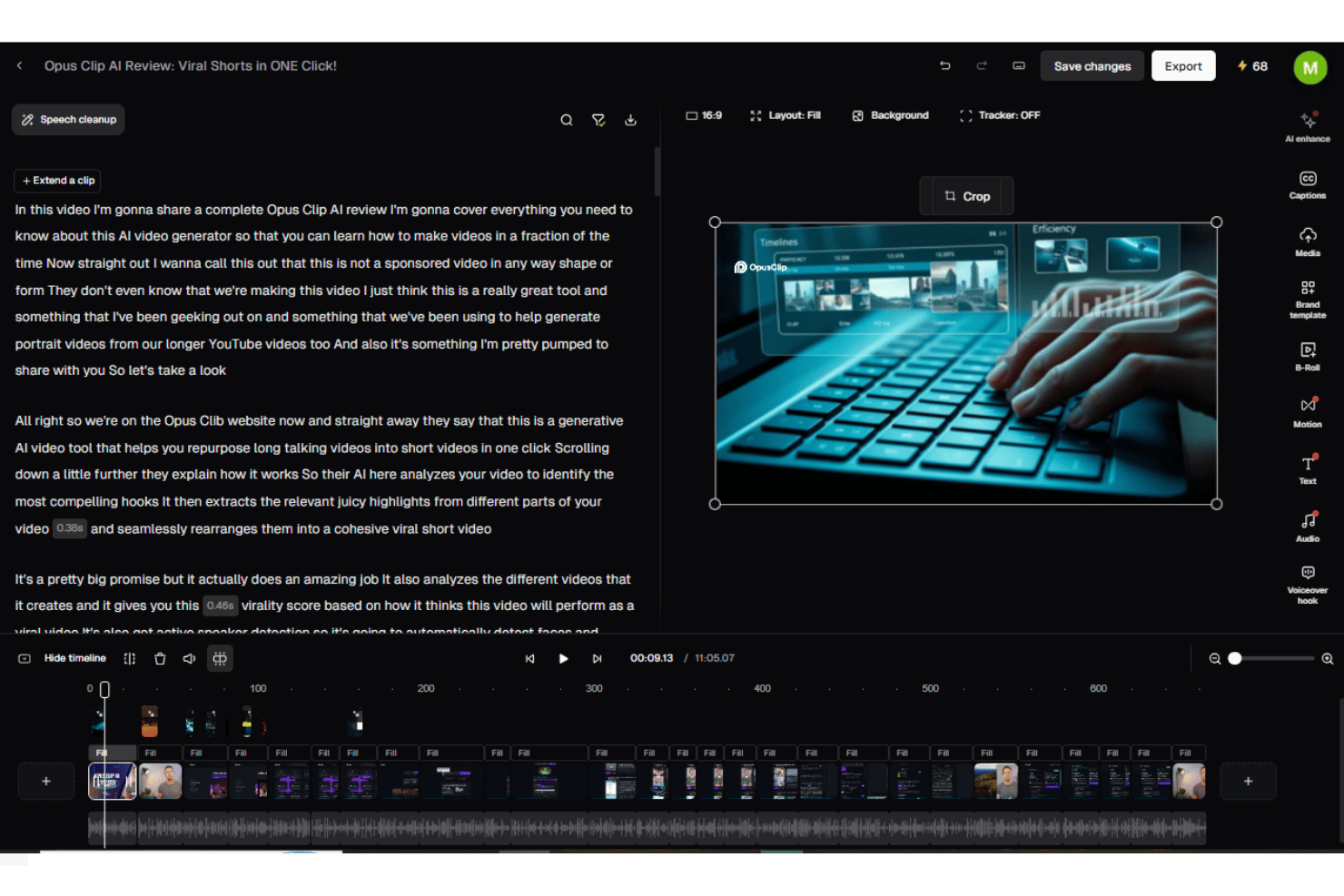The width and height of the screenshot is (1344, 896).
Task: Open the Motion panel
Action: [x=1308, y=413]
